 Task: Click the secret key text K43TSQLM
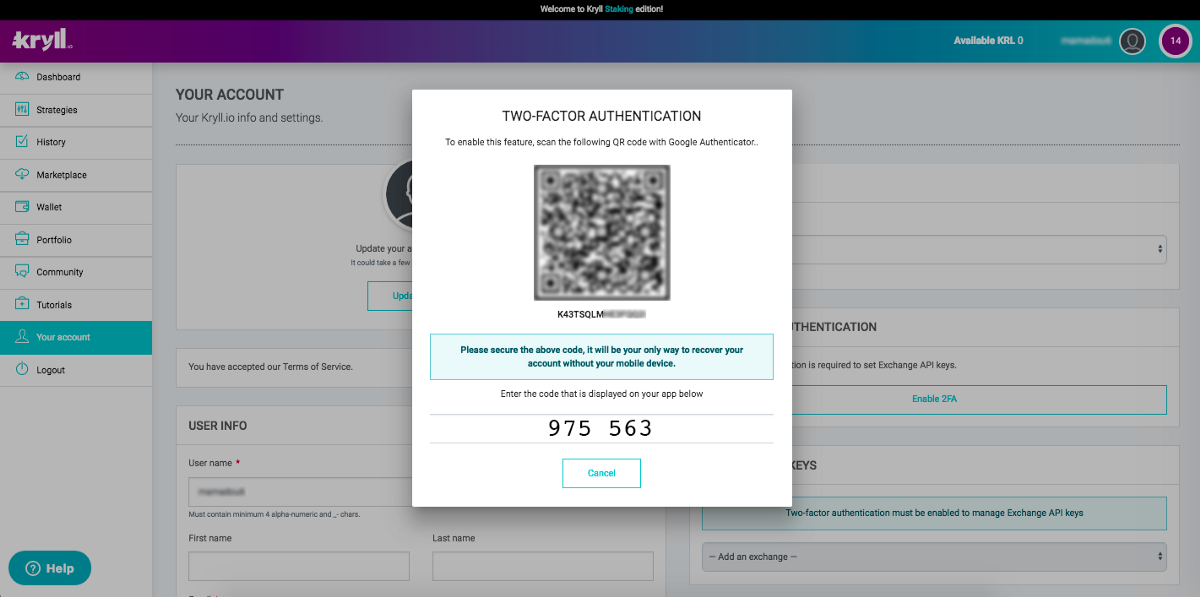(601, 314)
